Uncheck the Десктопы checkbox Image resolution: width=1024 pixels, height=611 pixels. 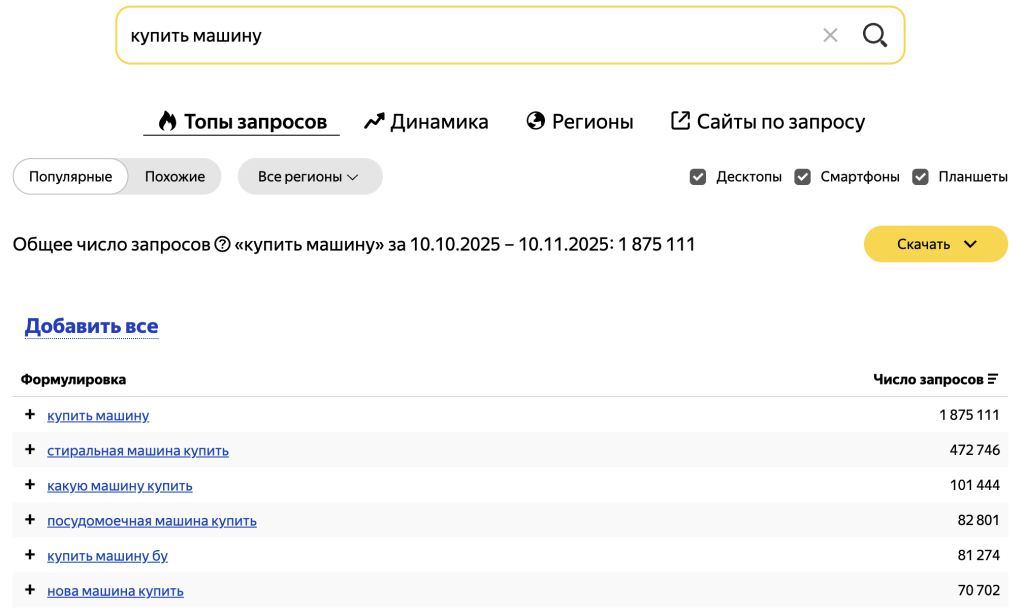(x=697, y=176)
